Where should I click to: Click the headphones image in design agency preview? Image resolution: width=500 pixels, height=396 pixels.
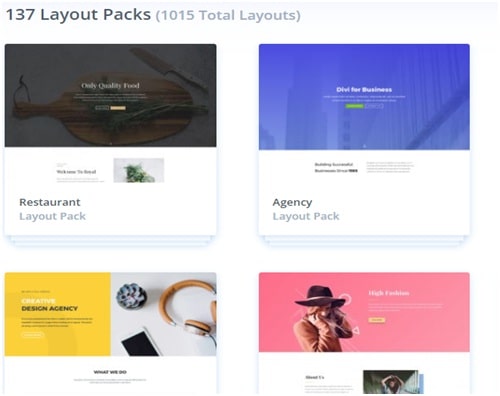click(188, 310)
